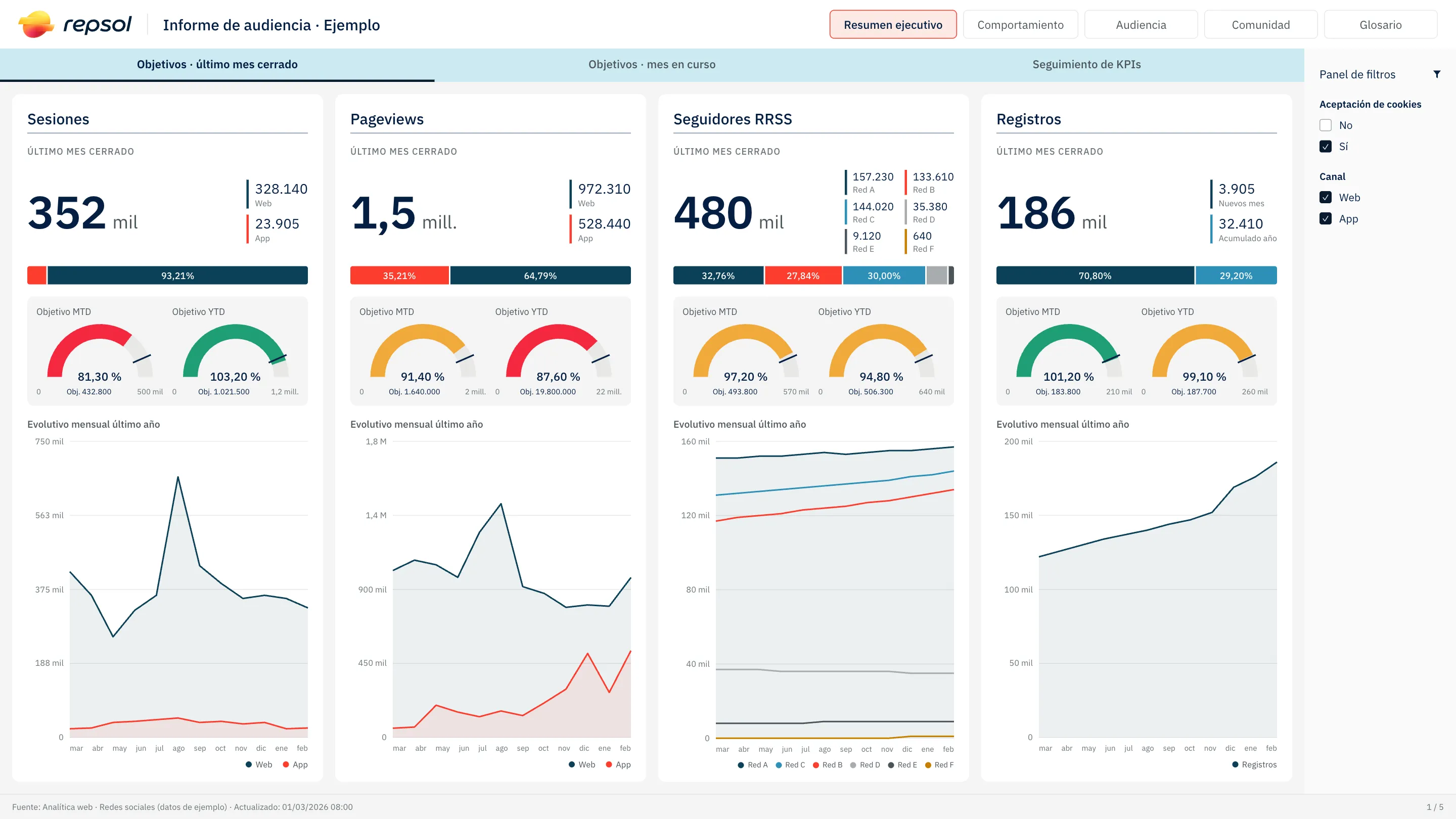Click the 29,20% Registros bar segment
Image resolution: width=1456 pixels, height=819 pixels.
point(1236,275)
